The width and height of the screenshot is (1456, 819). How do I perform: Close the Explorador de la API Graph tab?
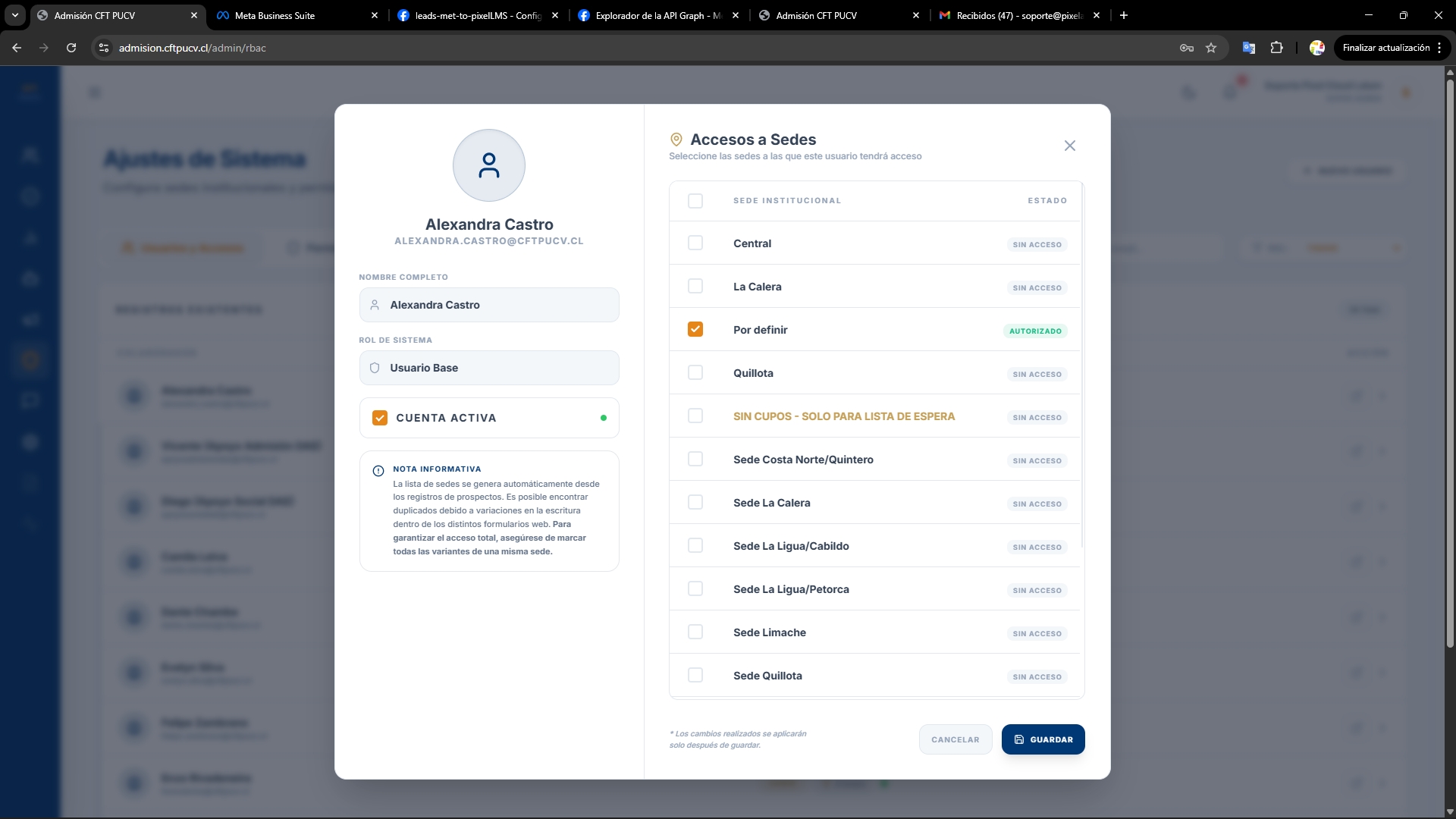click(x=736, y=15)
